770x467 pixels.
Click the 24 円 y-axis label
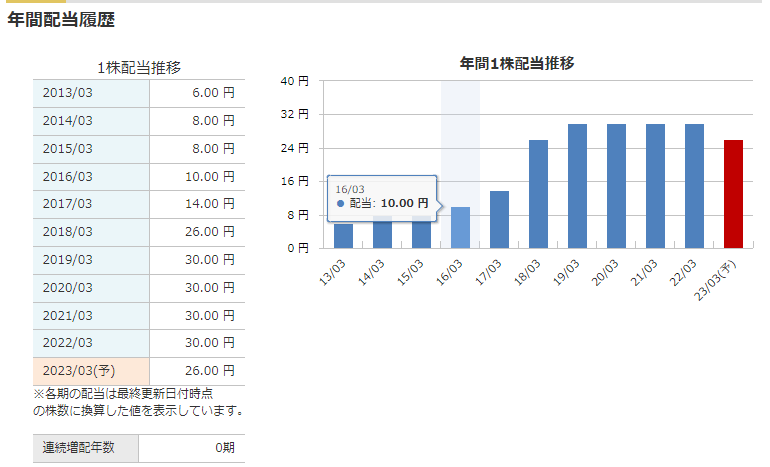[x=295, y=148]
